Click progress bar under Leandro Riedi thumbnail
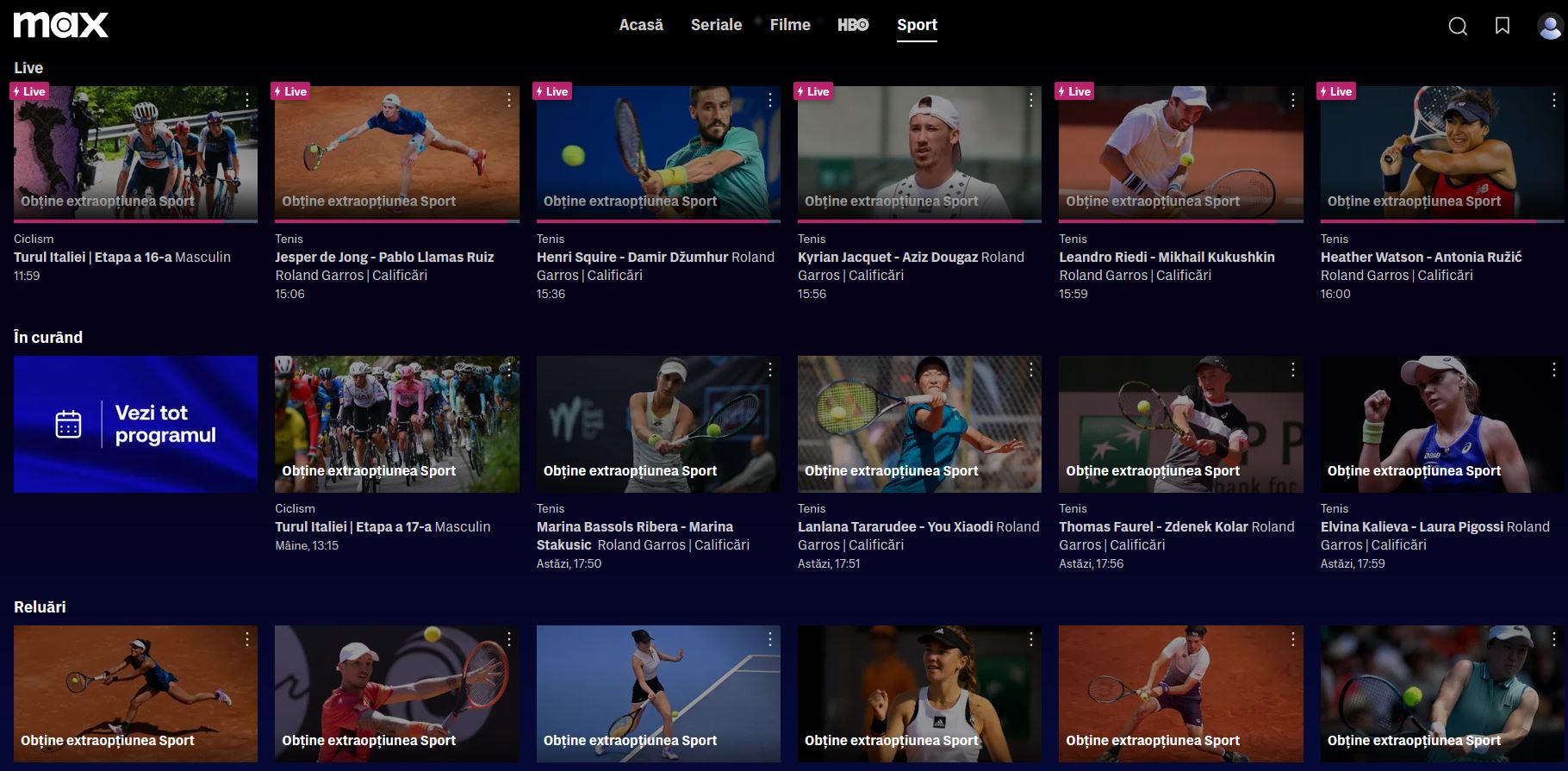This screenshot has width=1568, height=771. pos(1180,221)
